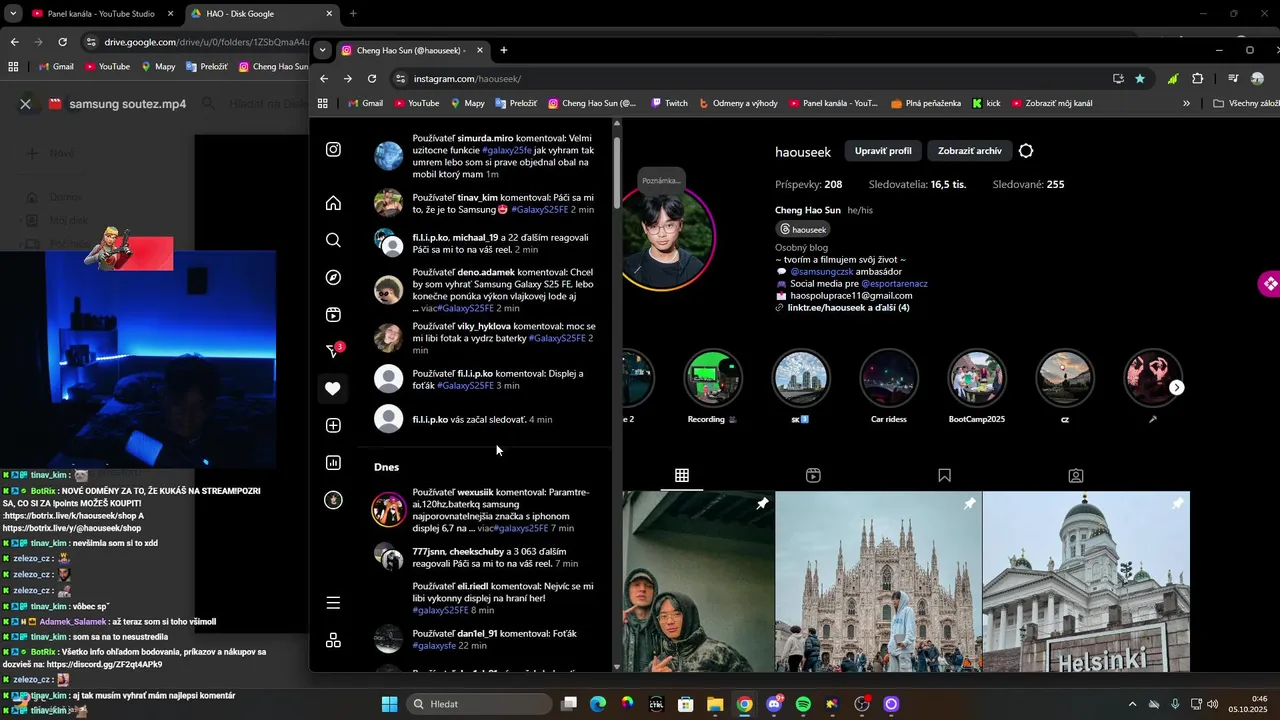Open File Explorer from the taskbar
The image size is (1280, 720).
click(715, 704)
